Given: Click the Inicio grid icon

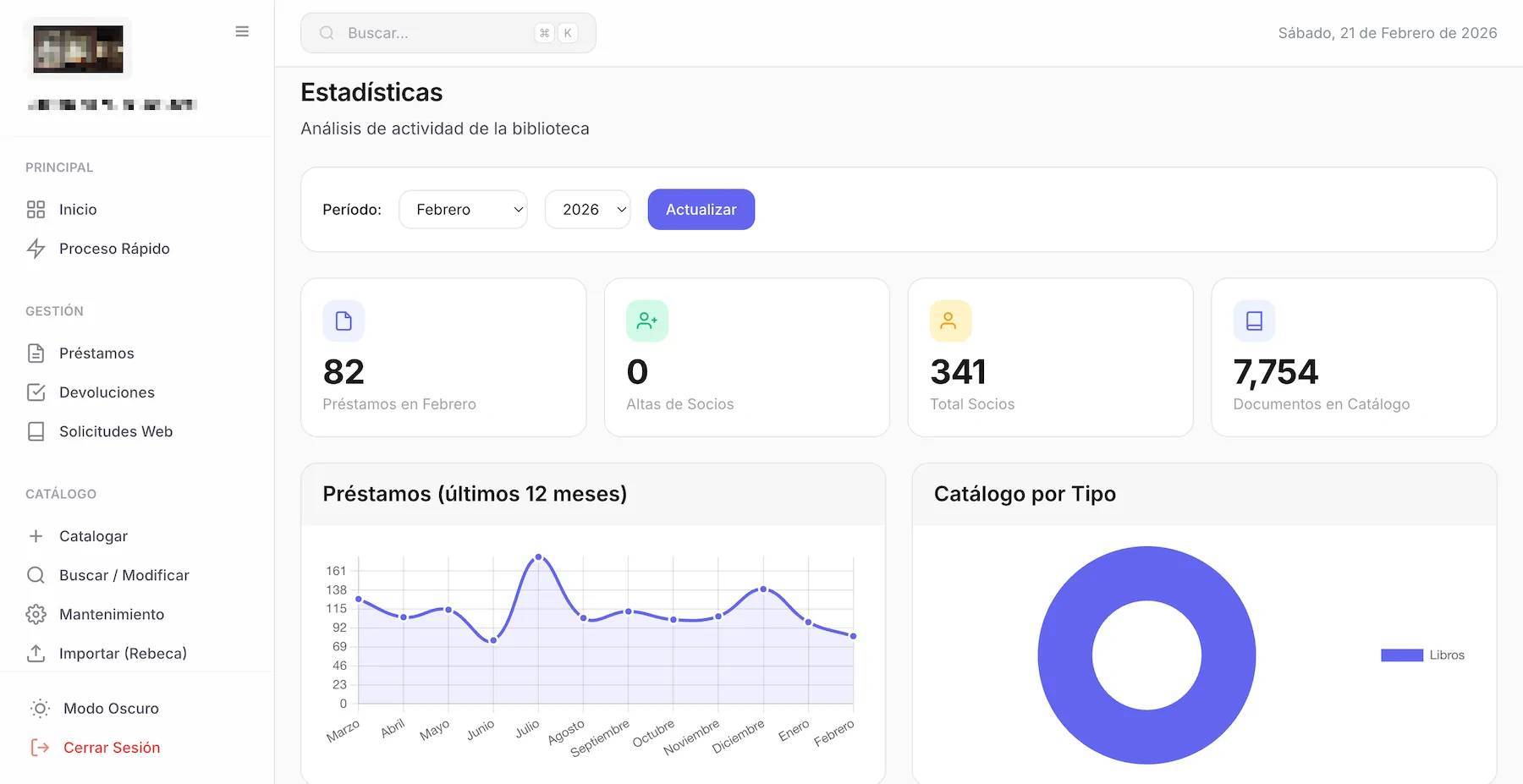Looking at the screenshot, I should (36, 210).
